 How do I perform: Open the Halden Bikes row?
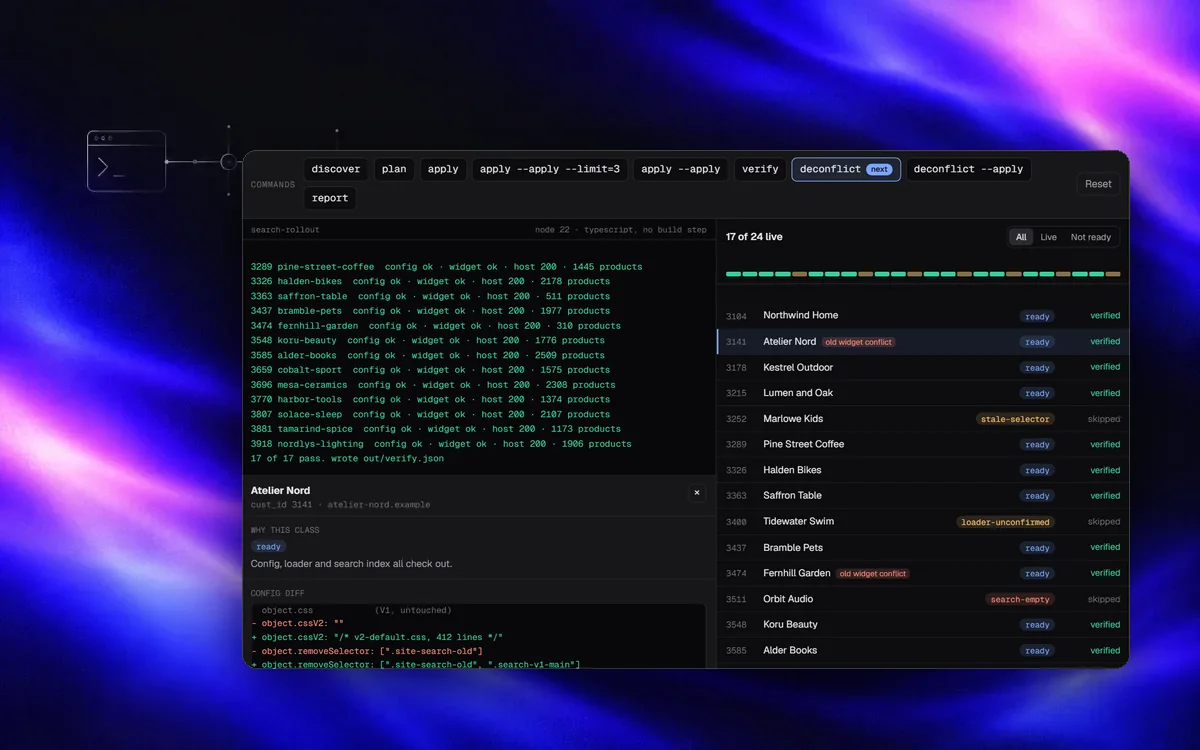[923, 470]
